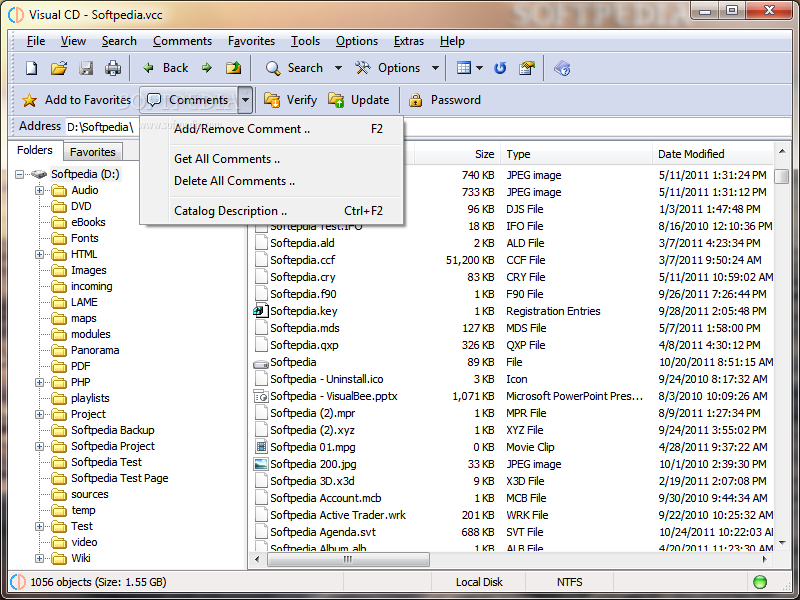This screenshot has height=600, width=800.
Task: Select the file Softpedia Agenda.svt
Action: coord(323,532)
